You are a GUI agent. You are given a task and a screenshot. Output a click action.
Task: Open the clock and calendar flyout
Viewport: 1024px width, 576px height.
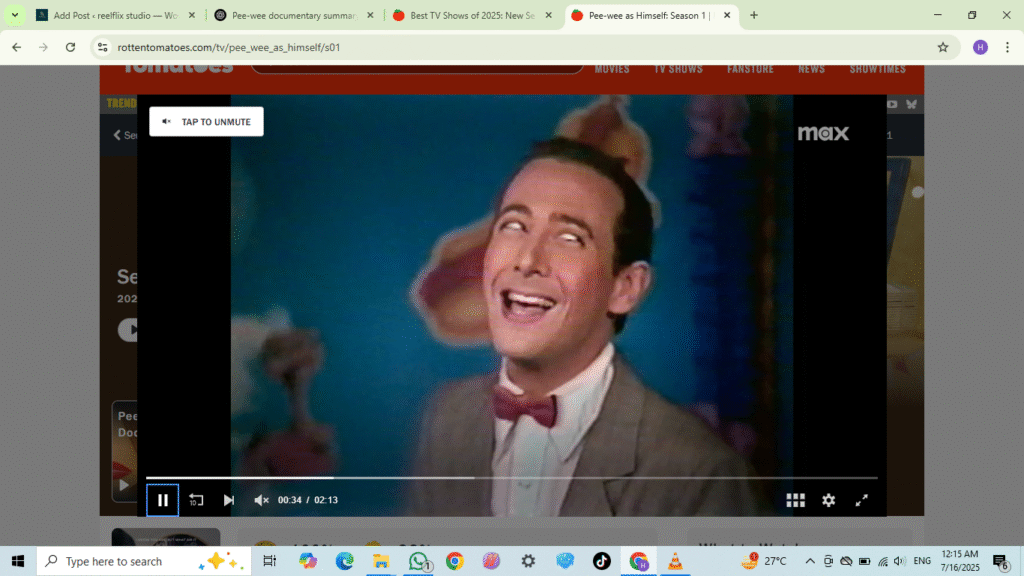click(x=960, y=561)
